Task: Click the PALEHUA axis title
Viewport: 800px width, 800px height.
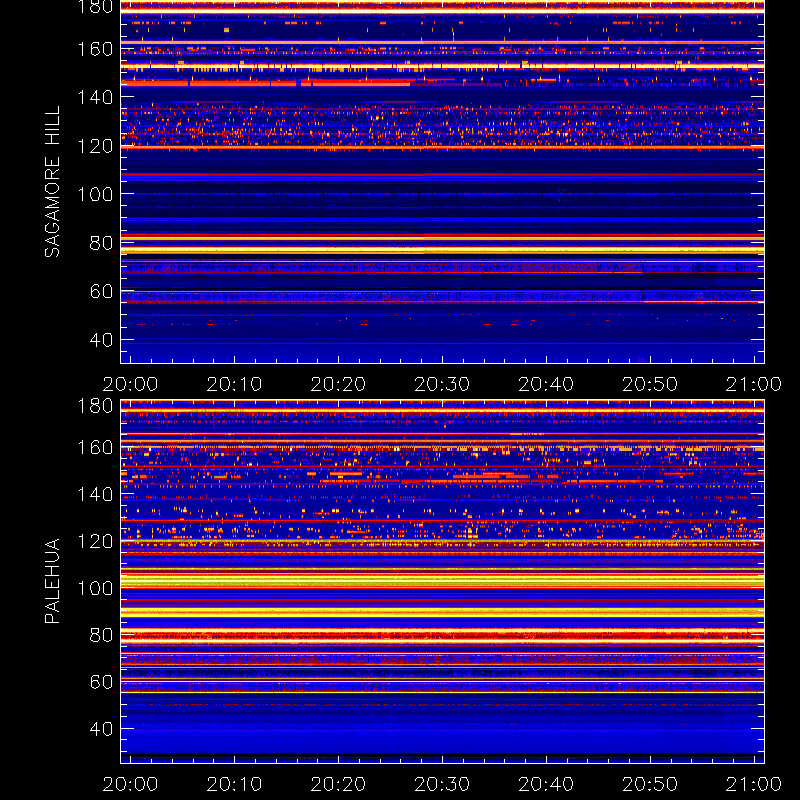Action: tap(53, 581)
